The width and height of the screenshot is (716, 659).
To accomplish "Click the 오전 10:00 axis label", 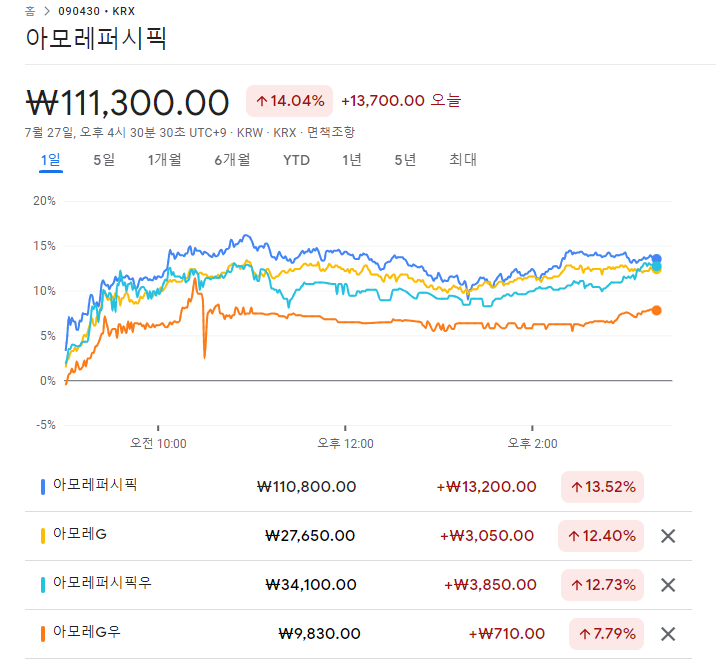I will coord(158,443).
